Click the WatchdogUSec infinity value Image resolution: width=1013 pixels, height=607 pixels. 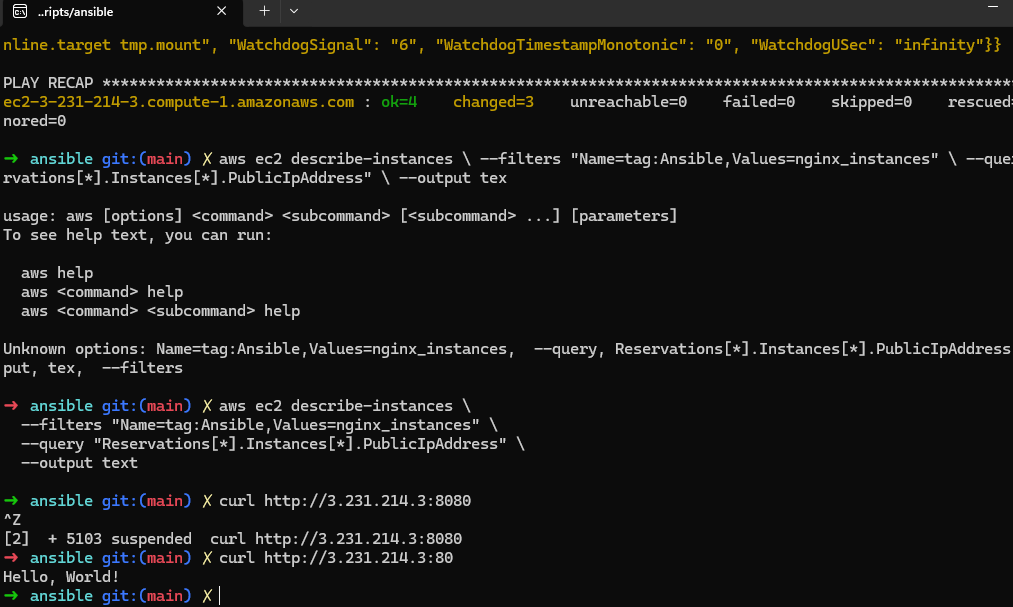(x=935, y=44)
